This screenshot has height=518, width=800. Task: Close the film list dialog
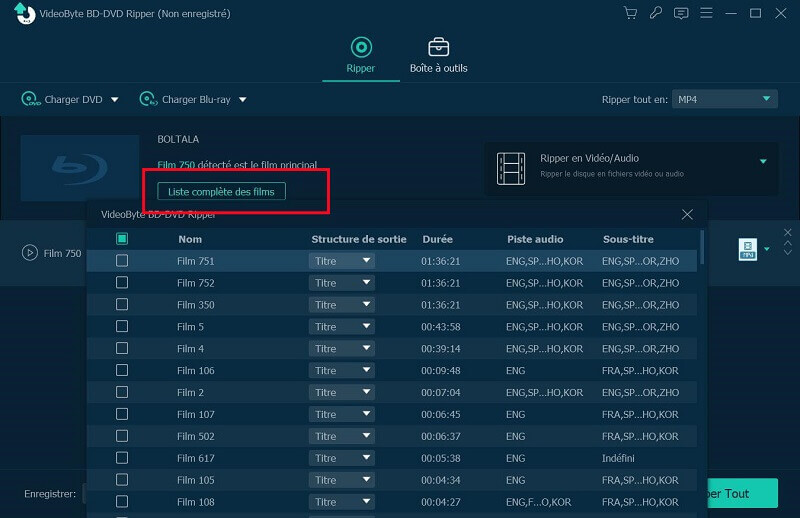pyautogui.click(x=687, y=214)
